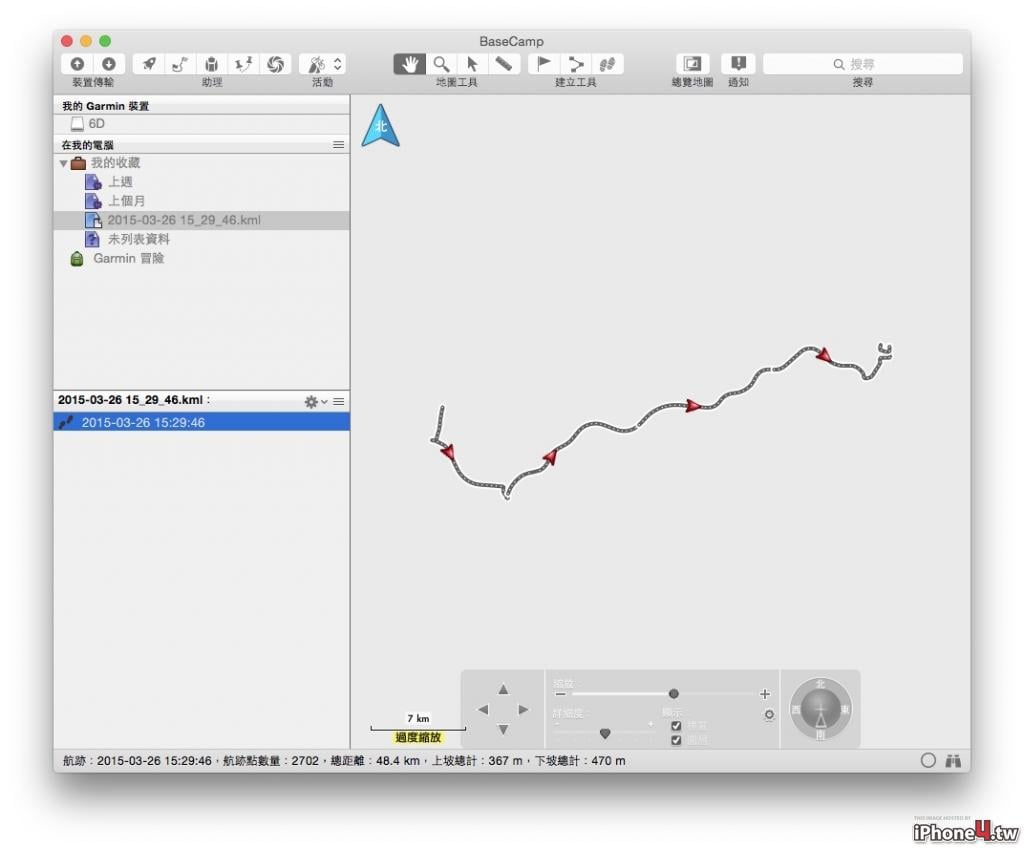The width and height of the screenshot is (1024, 849).
Task: Select the footprints track creation tool
Action: pyautogui.click(x=607, y=64)
